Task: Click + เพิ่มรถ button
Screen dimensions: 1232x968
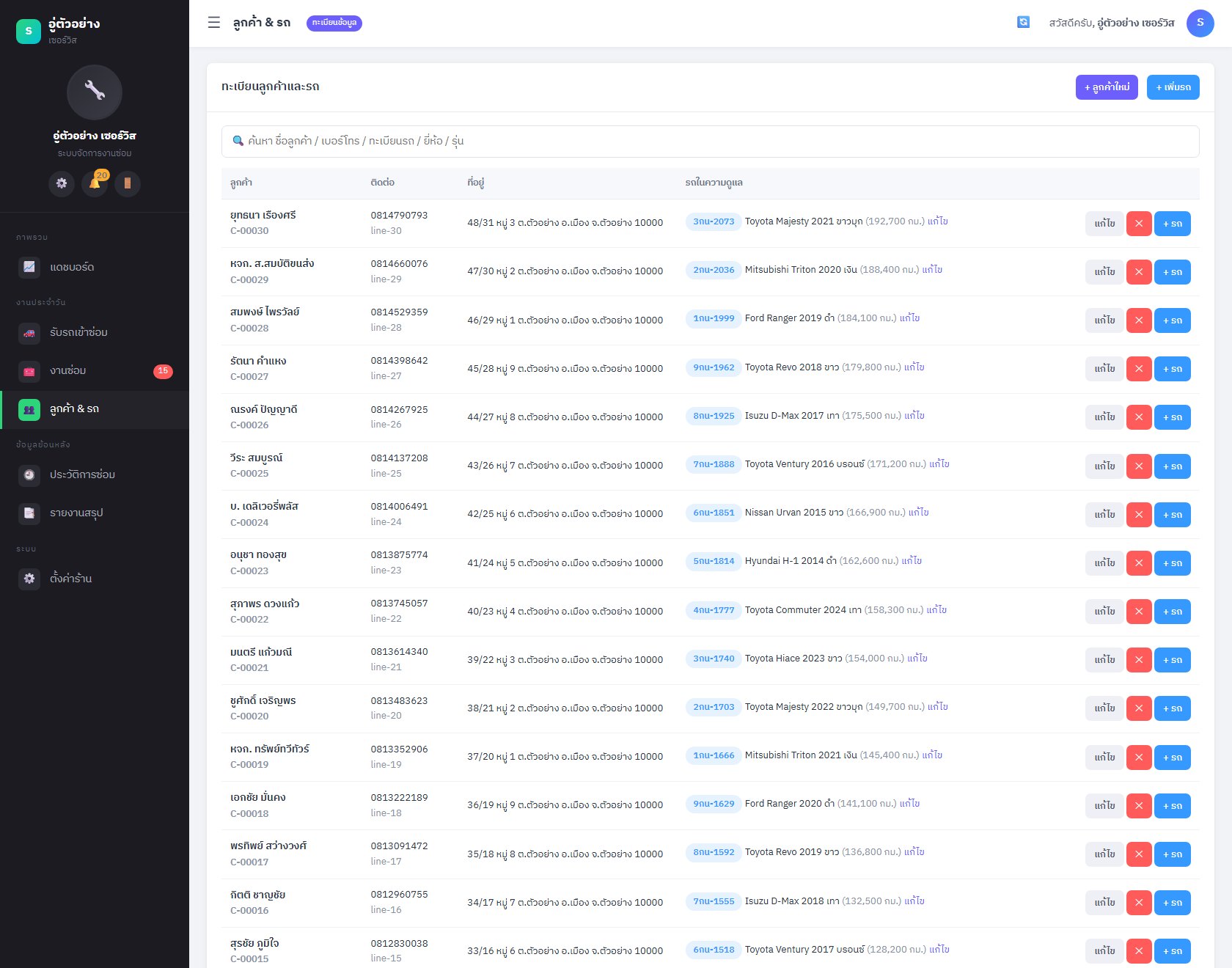Action: click(1173, 87)
